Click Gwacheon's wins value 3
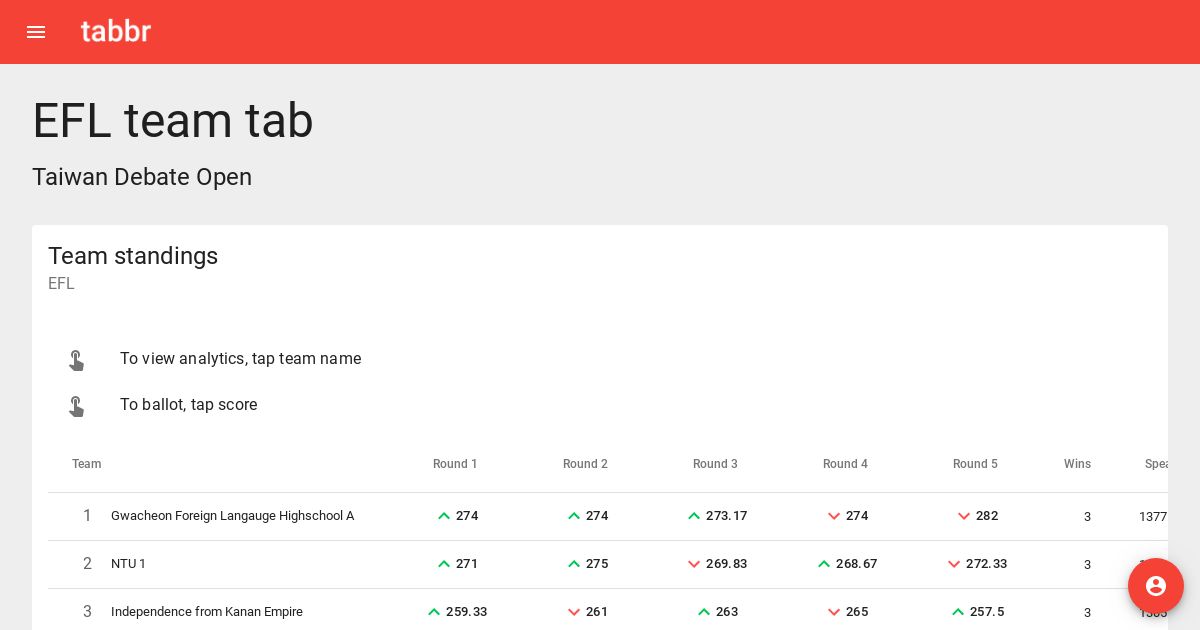This screenshot has height=630, width=1200. pos(1087,517)
